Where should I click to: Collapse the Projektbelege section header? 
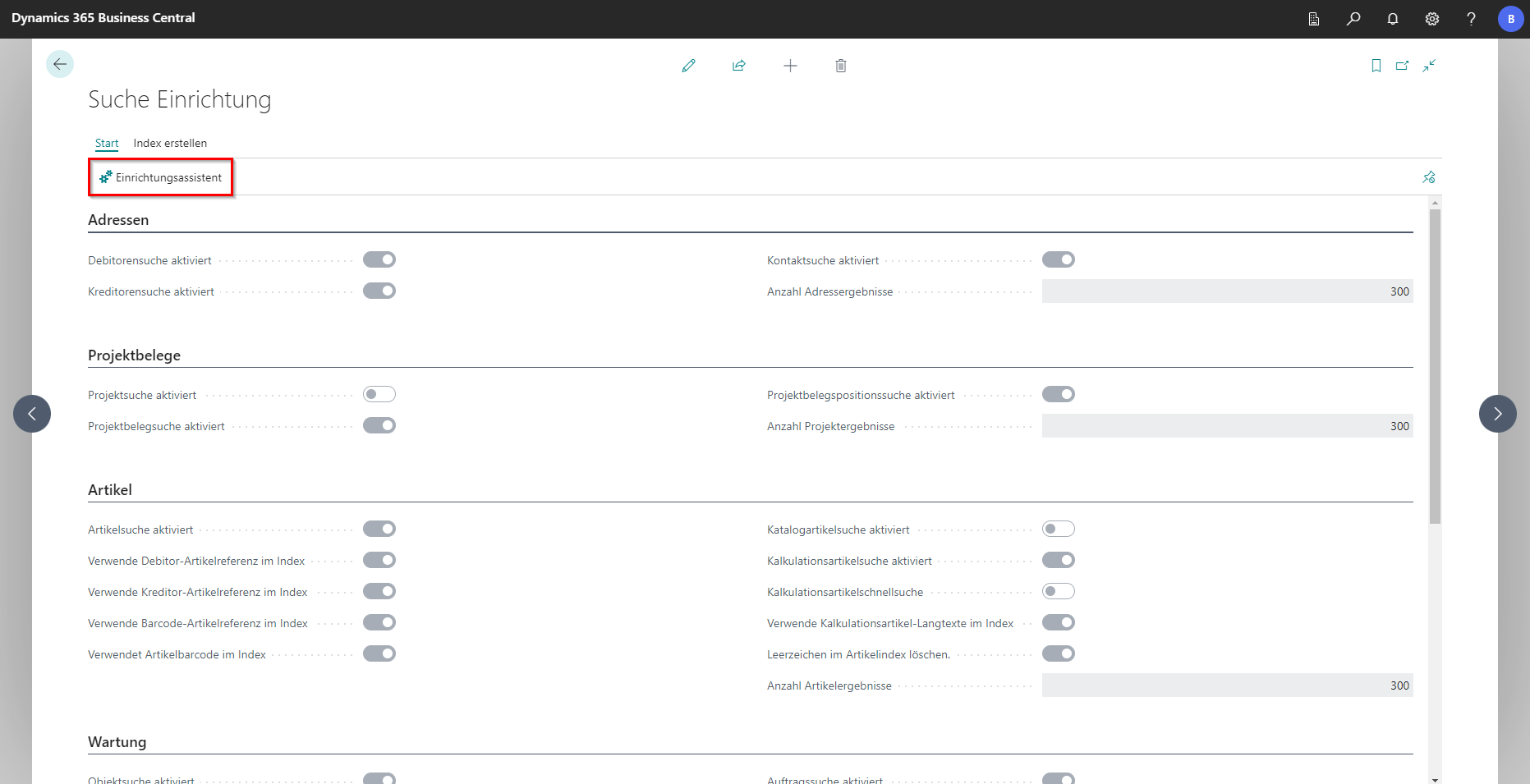[x=134, y=355]
